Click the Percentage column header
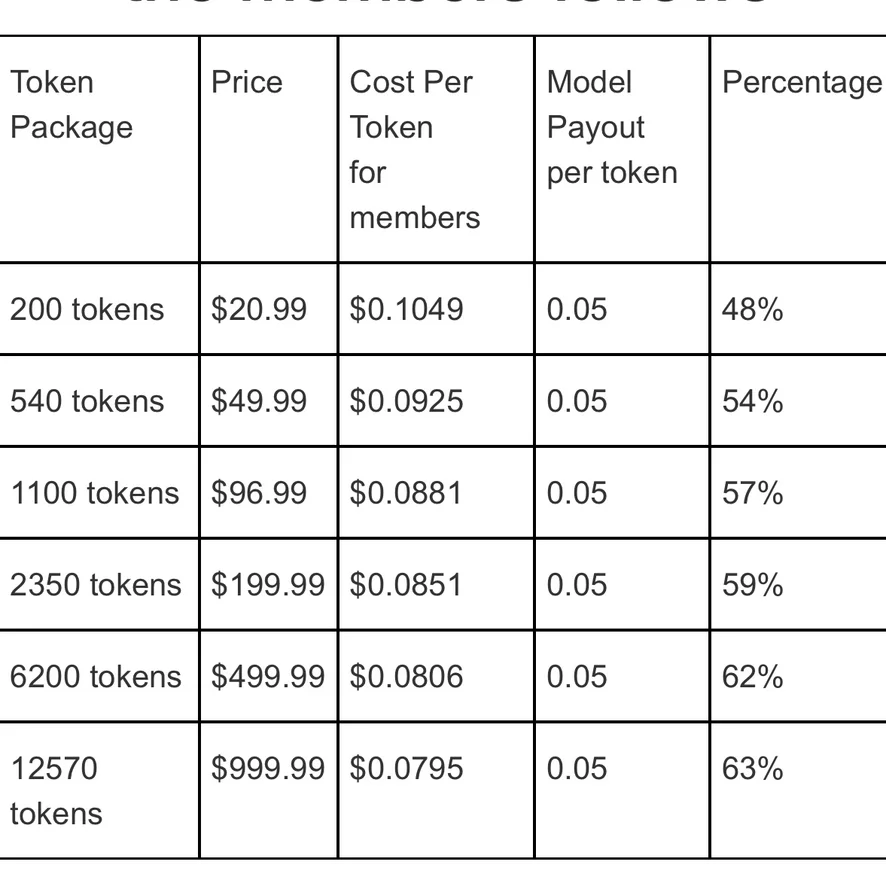The width and height of the screenshot is (886, 886). [801, 82]
